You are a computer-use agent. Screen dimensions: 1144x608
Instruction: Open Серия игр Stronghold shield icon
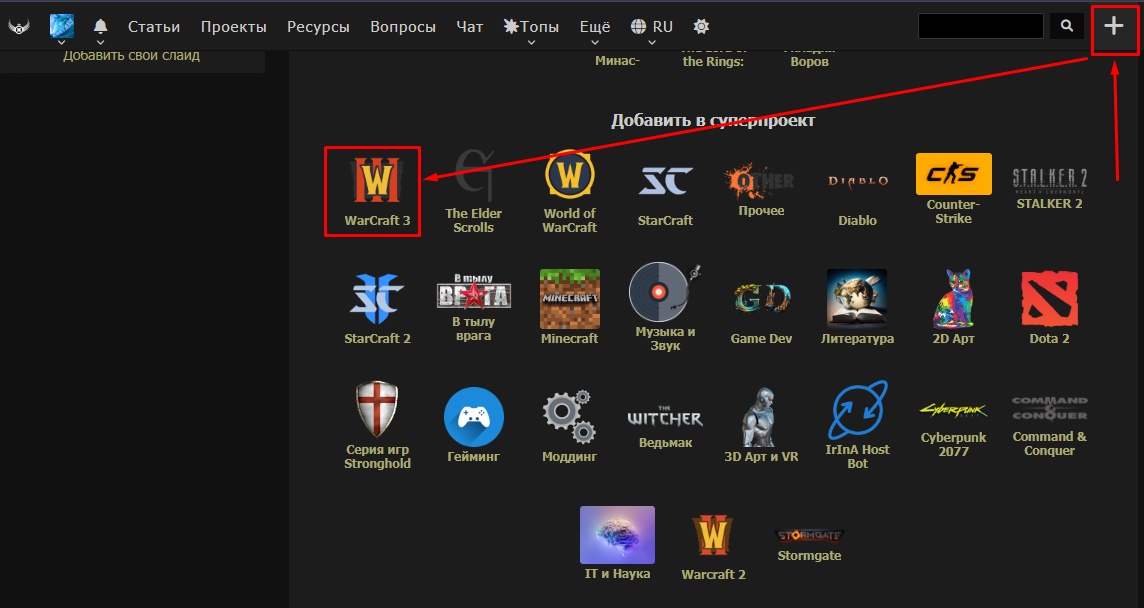click(377, 409)
